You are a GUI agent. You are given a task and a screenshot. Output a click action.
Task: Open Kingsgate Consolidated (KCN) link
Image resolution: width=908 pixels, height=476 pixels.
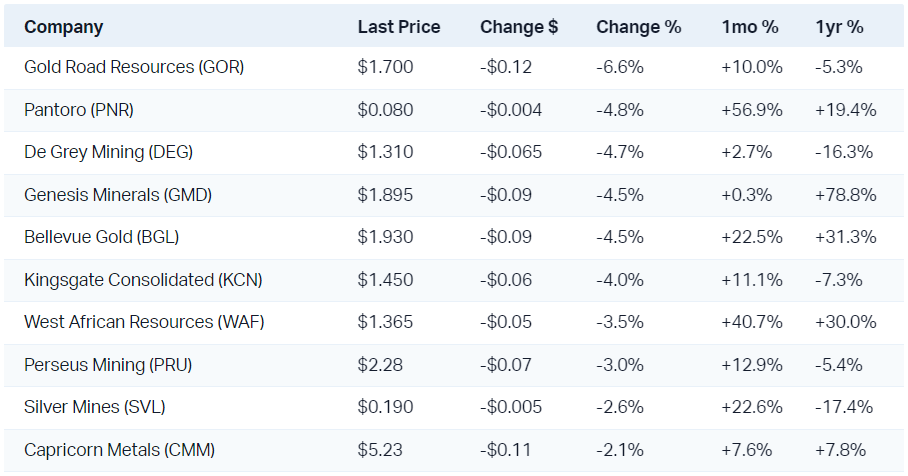[x=143, y=280]
